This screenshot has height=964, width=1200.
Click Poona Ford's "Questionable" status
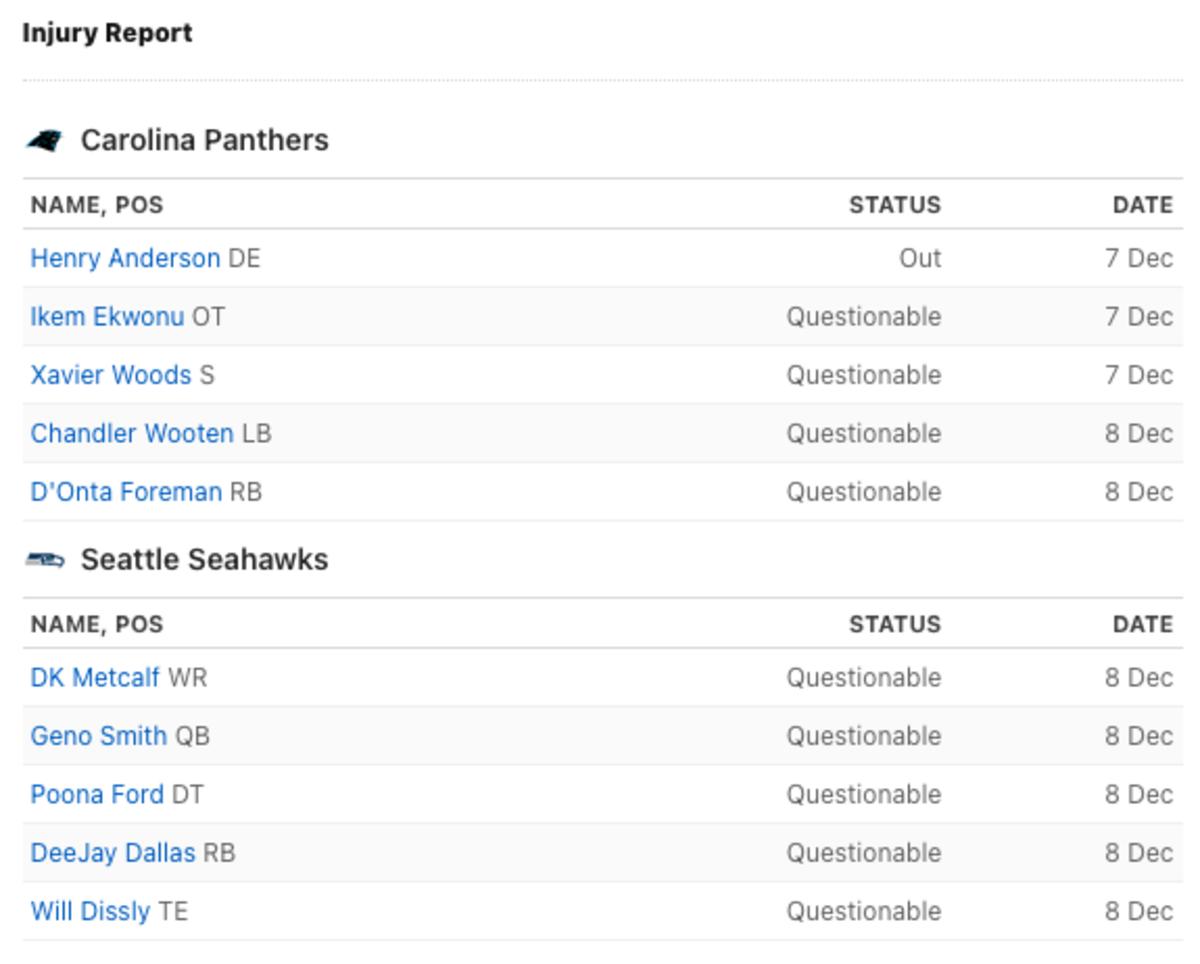click(x=863, y=795)
